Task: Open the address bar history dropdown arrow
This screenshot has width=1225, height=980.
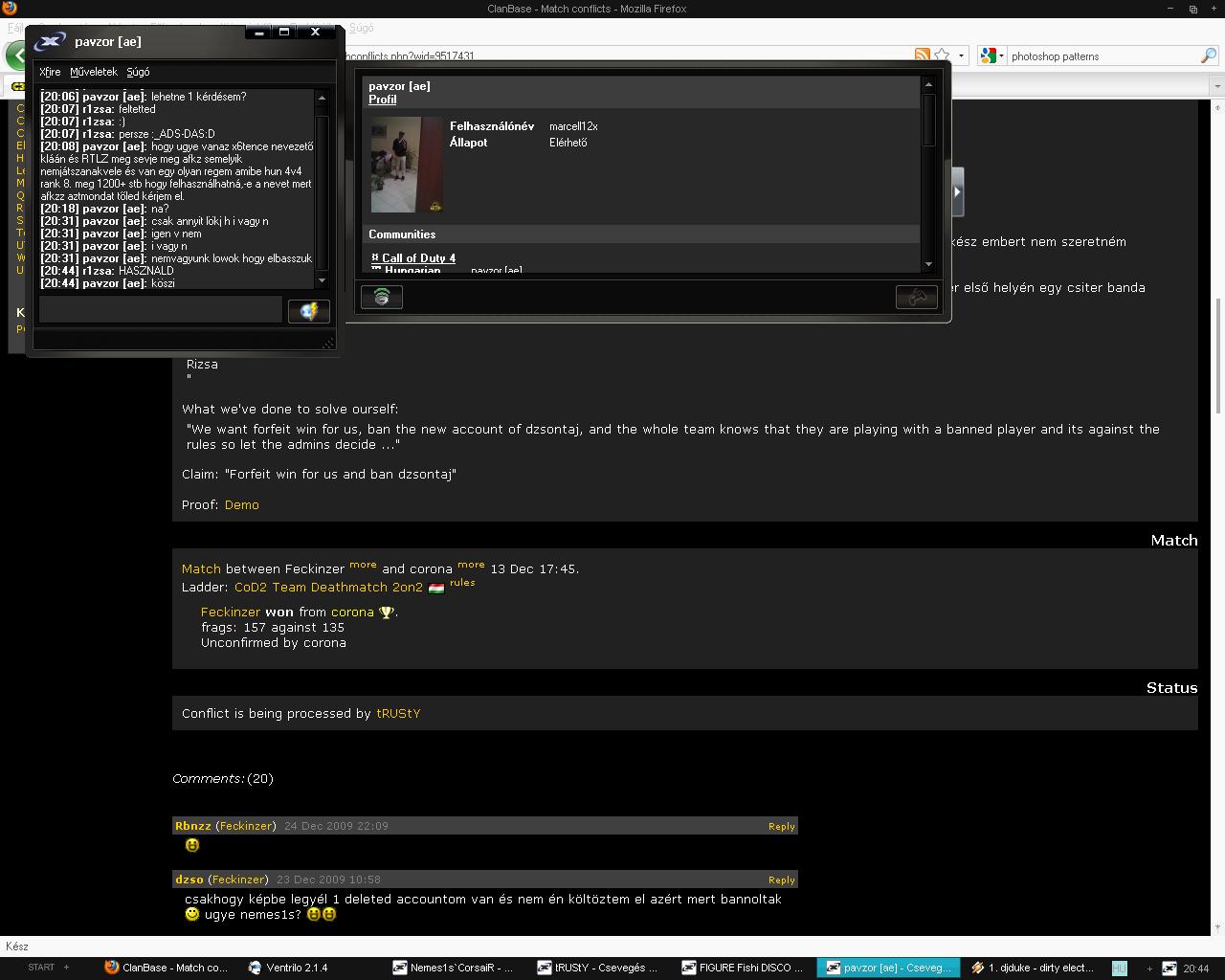Action: click(961, 56)
